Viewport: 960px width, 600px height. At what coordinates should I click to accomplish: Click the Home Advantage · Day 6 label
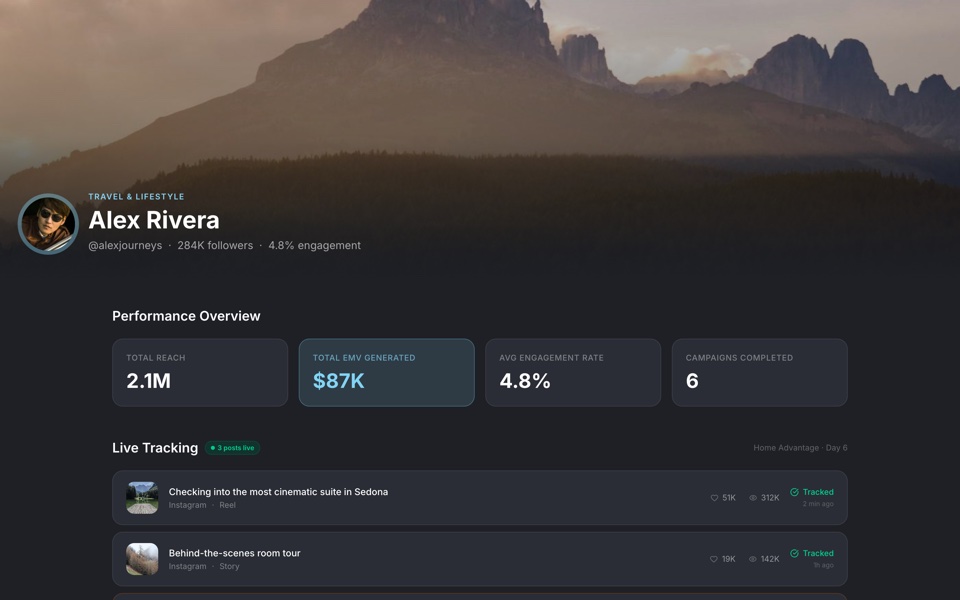800,448
